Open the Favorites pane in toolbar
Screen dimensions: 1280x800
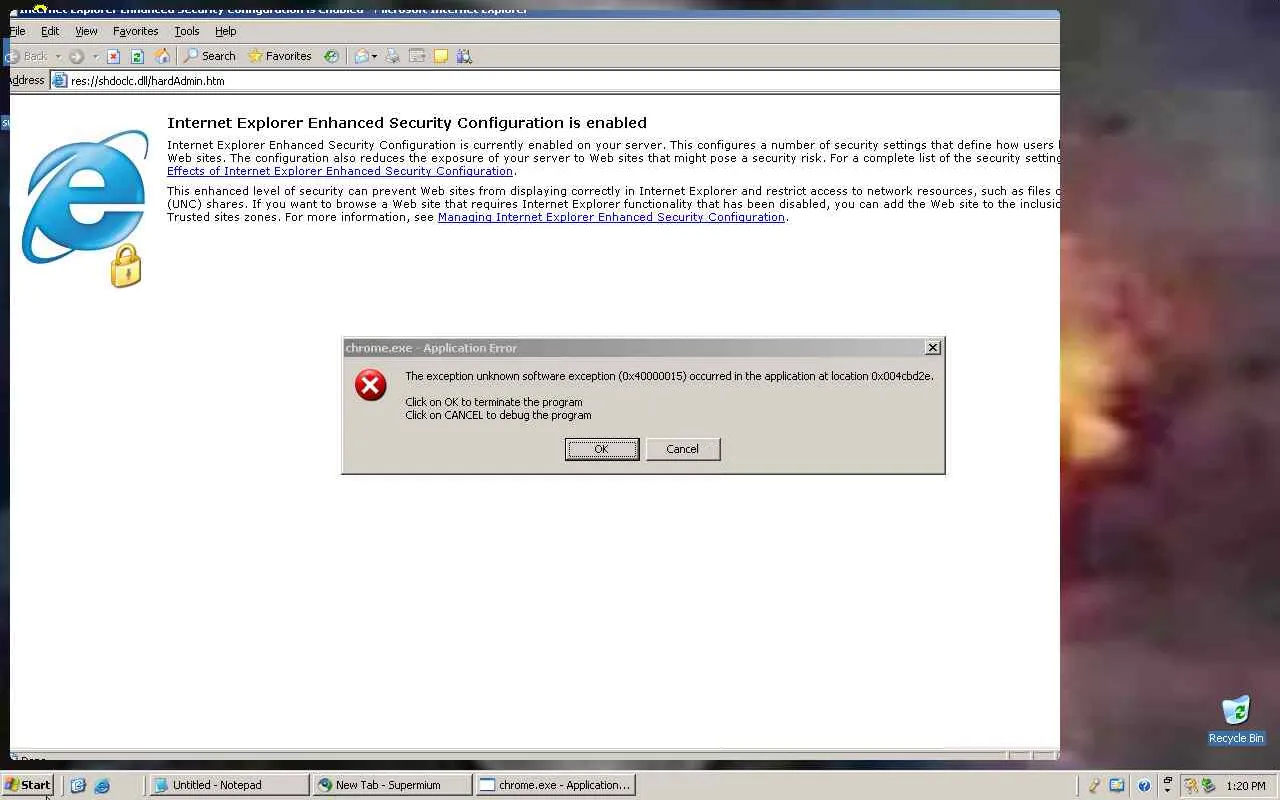click(280, 56)
